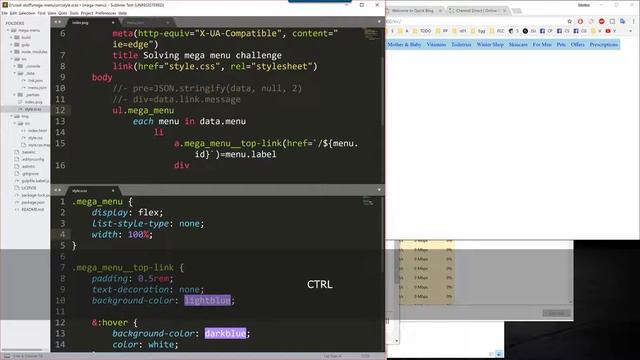The width and height of the screenshot is (640, 360).
Task: Click the Mother & Baby link
Action: coord(404,44)
